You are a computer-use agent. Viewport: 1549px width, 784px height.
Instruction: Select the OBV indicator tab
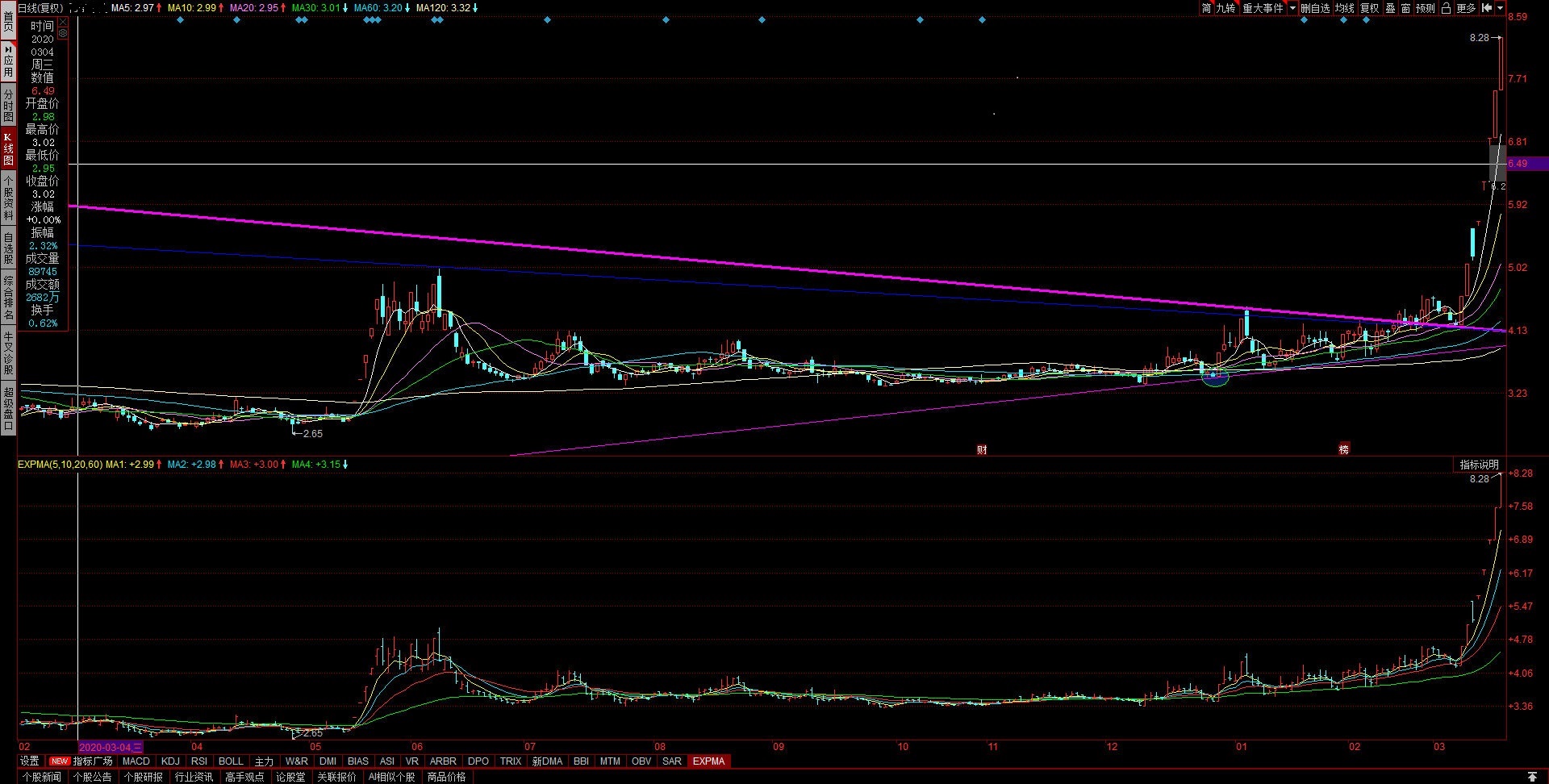coord(641,761)
